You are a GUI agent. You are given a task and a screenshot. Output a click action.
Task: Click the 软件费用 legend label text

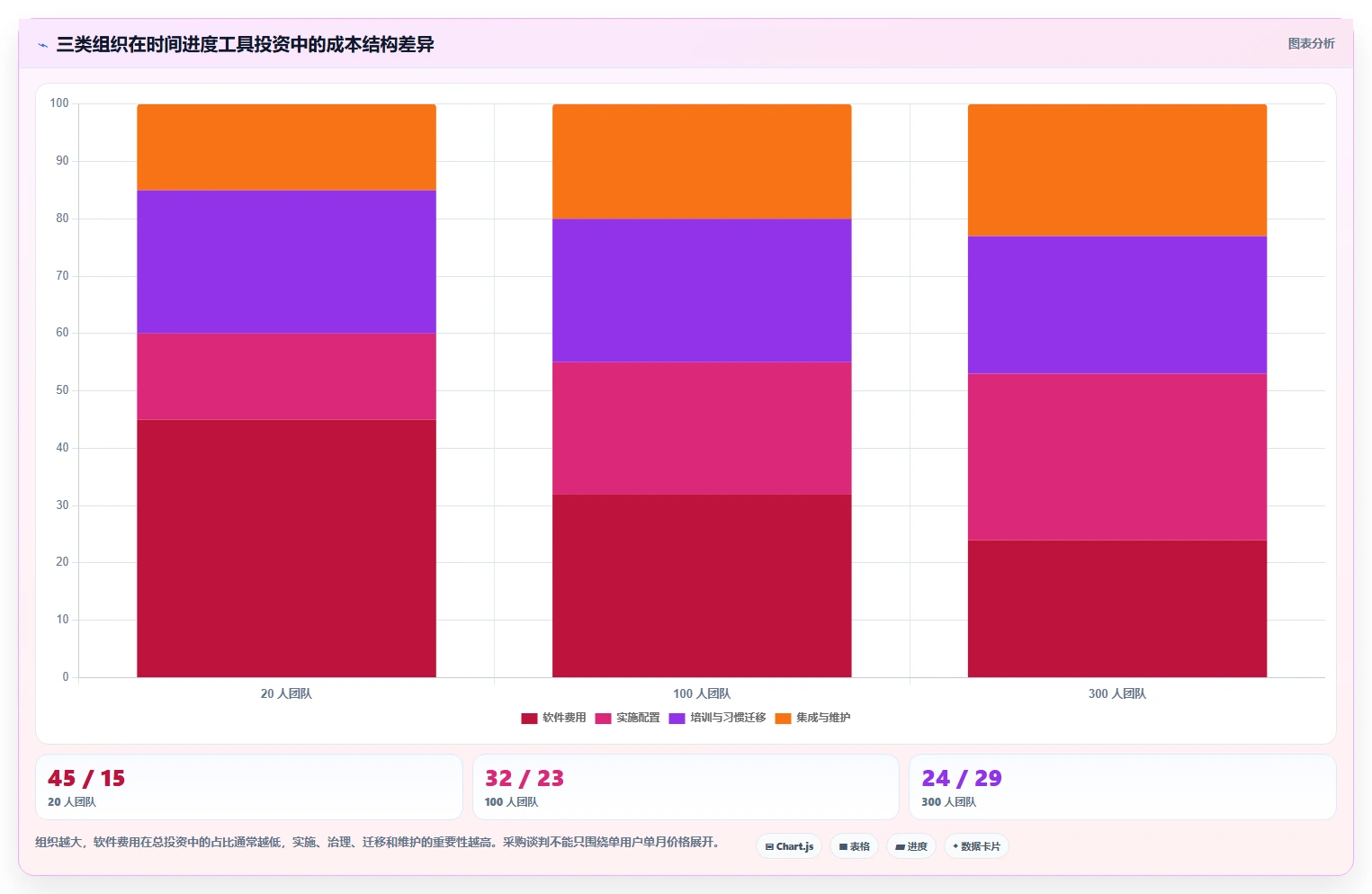pos(564,718)
